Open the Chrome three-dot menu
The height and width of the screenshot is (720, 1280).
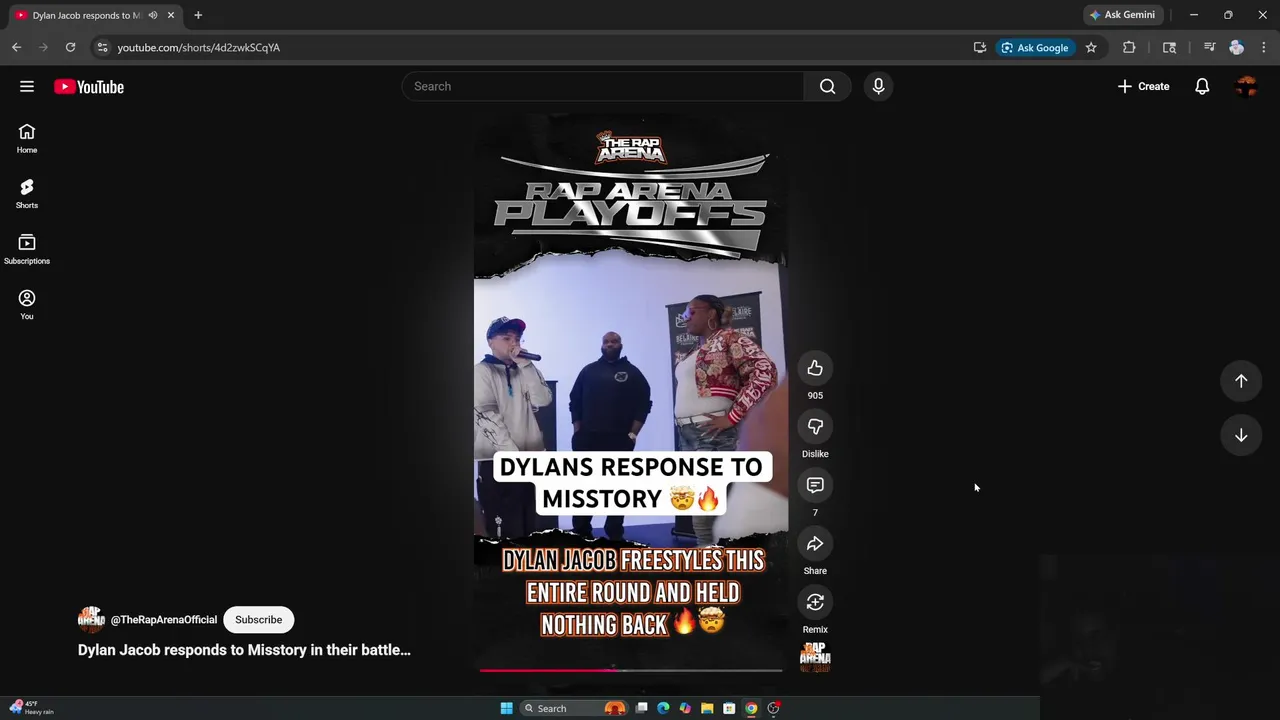pyautogui.click(x=1264, y=47)
